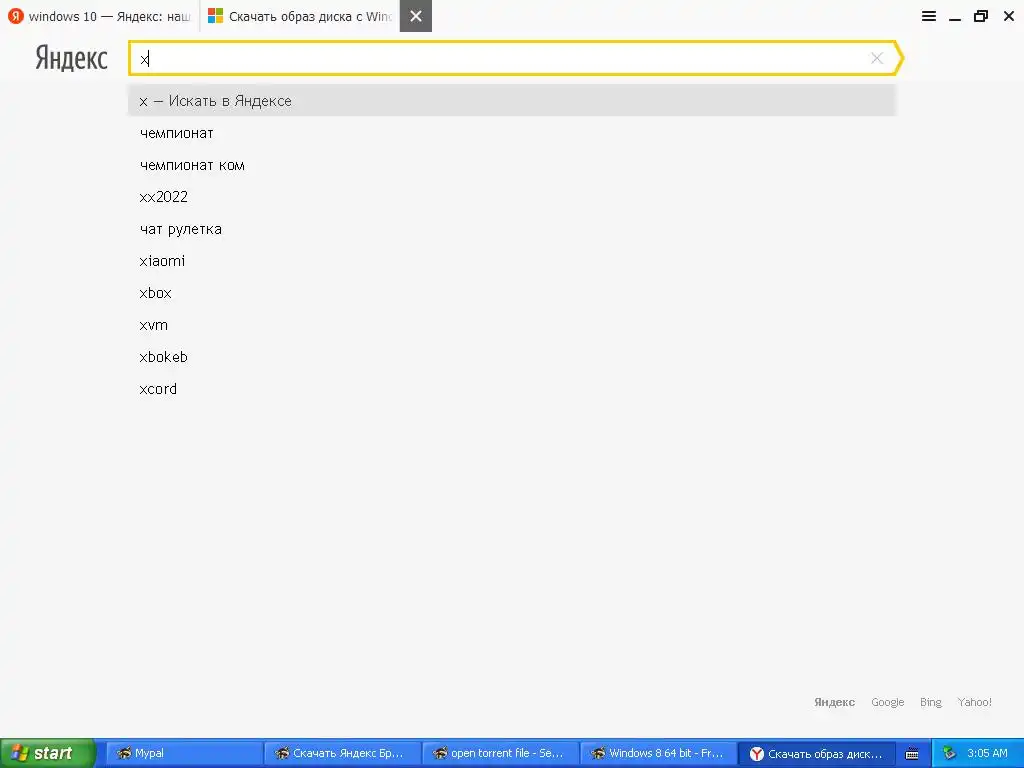This screenshot has height=768, width=1024.
Task: Click the Yandex favicon on the first tab
Action: 16,16
